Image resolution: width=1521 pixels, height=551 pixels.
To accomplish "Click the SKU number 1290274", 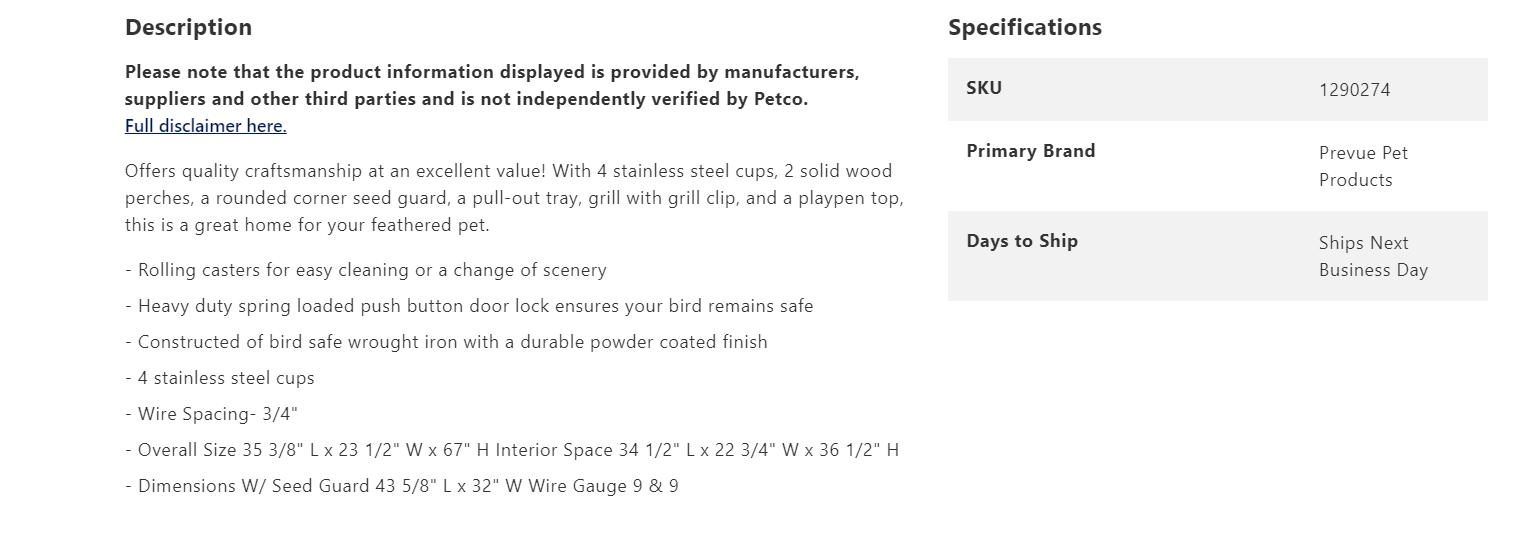I will [x=1354, y=90].
